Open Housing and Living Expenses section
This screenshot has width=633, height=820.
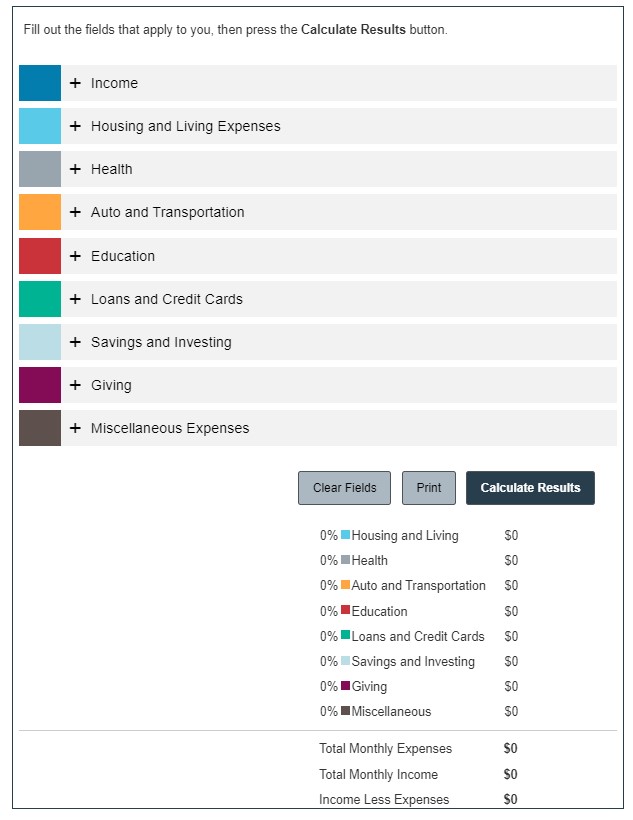point(185,126)
